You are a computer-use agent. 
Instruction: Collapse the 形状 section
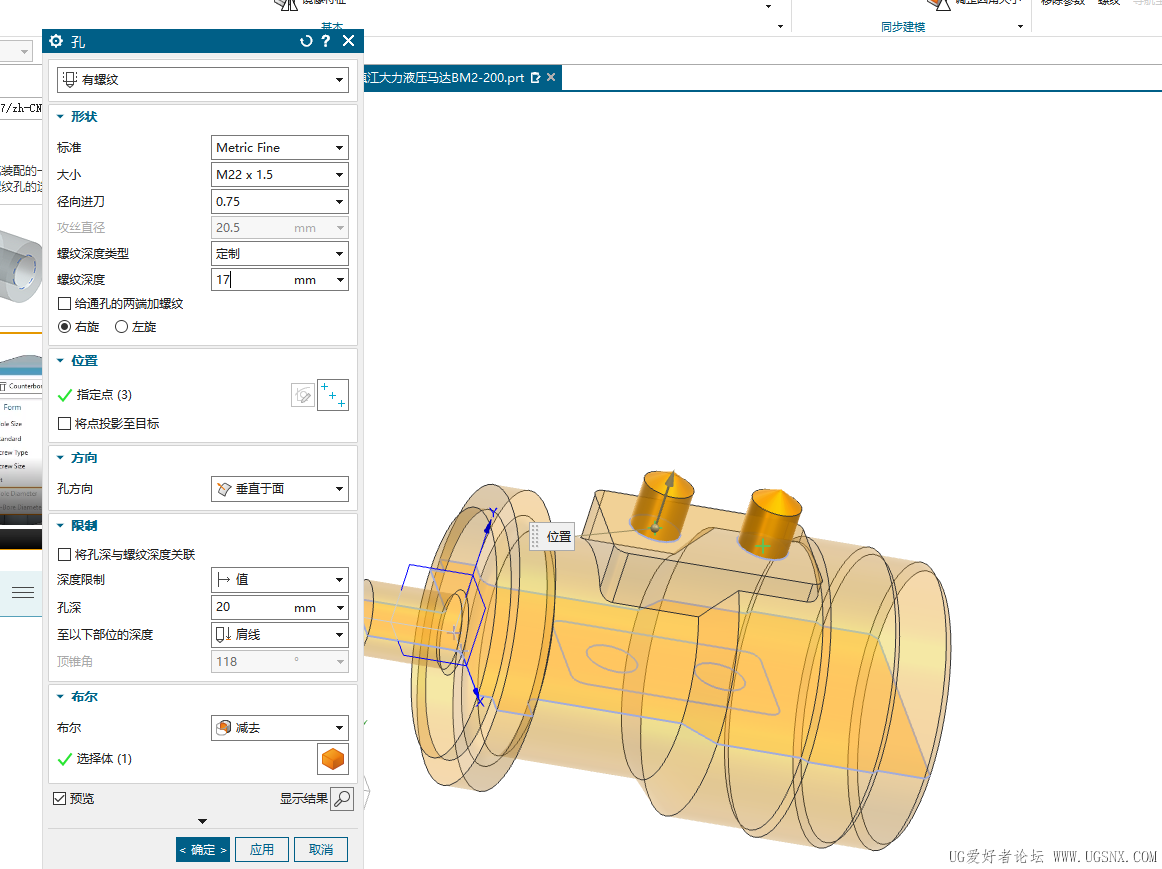click(x=61, y=117)
